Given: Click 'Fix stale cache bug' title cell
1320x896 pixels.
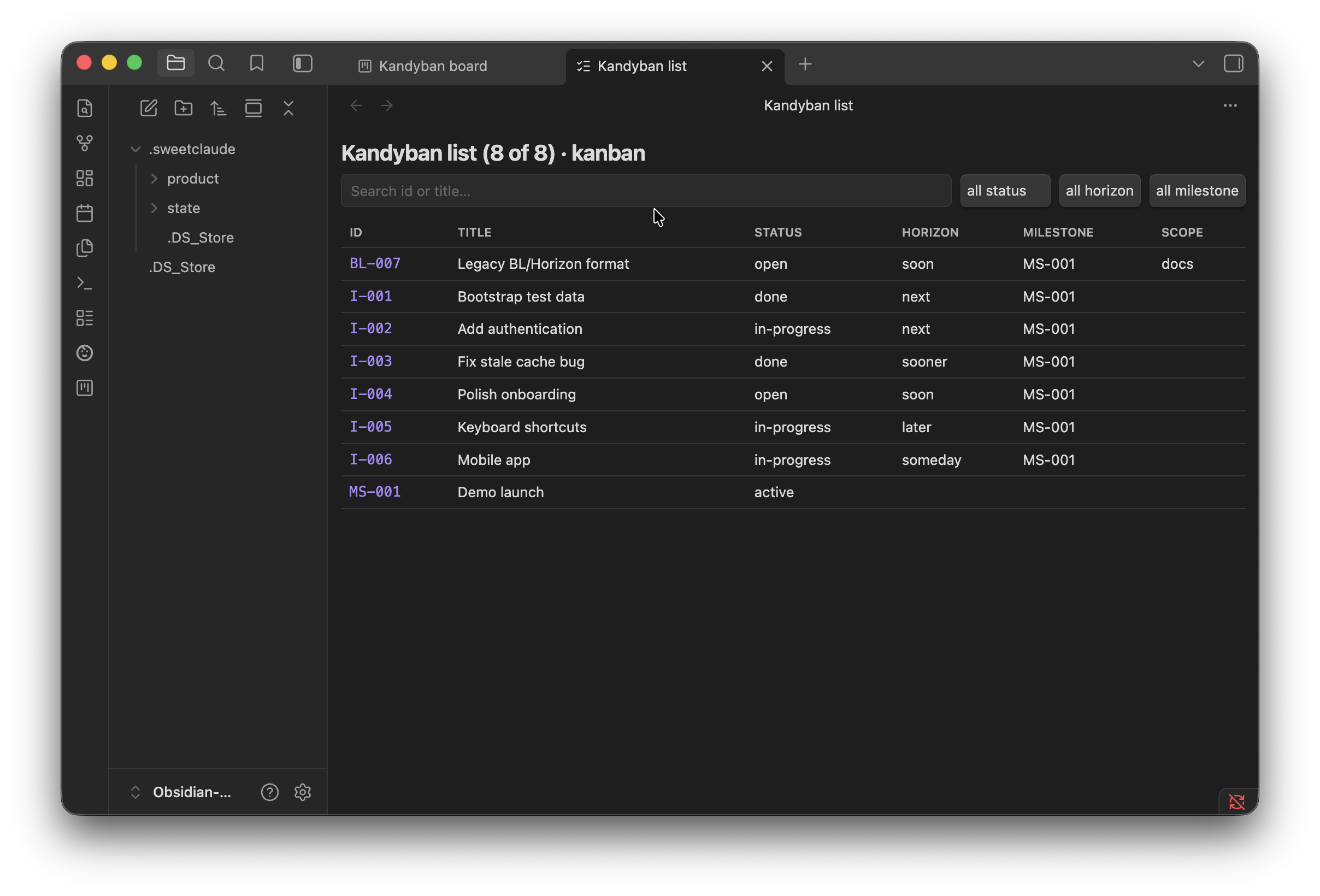Looking at the screenshot, I should pyautogui.click(x=521, y=362).
